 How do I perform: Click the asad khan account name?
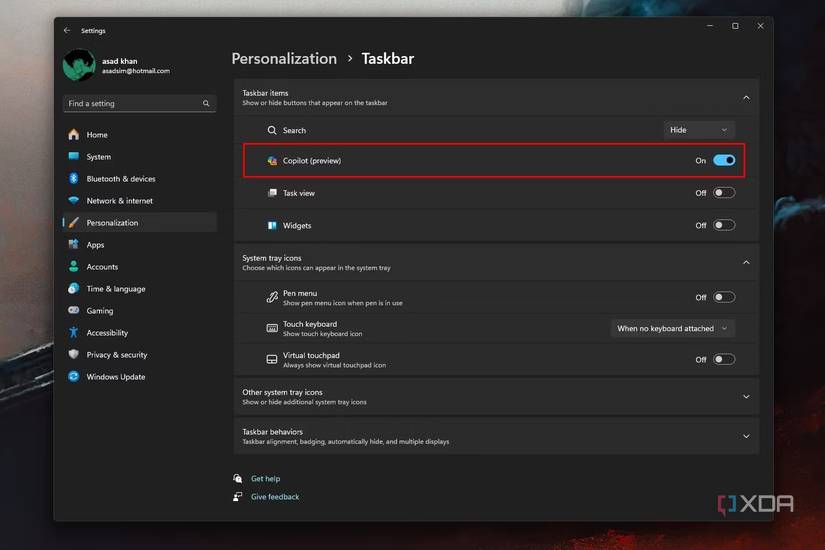[x=119, y=61]
